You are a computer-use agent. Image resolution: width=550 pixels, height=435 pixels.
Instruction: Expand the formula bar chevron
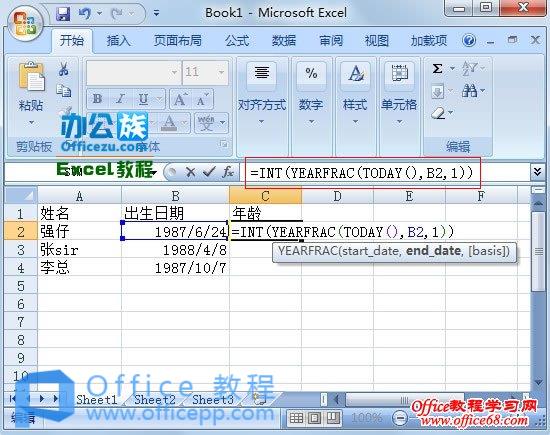(x=537, y=172)
